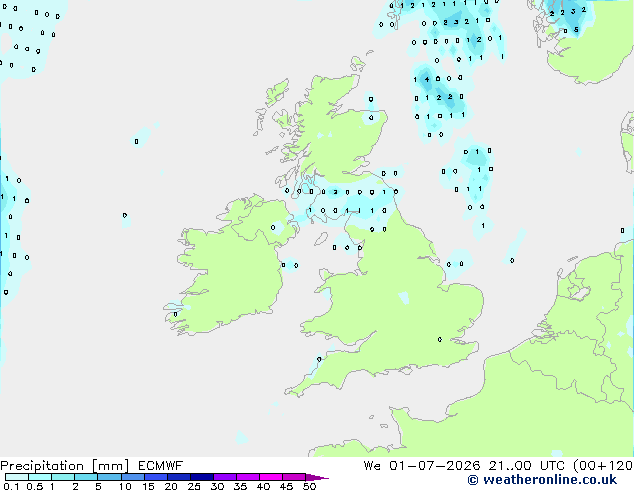Click the '45' legend scale label
The width and height of the screenshot is (634, 490).
pos(286,486)
